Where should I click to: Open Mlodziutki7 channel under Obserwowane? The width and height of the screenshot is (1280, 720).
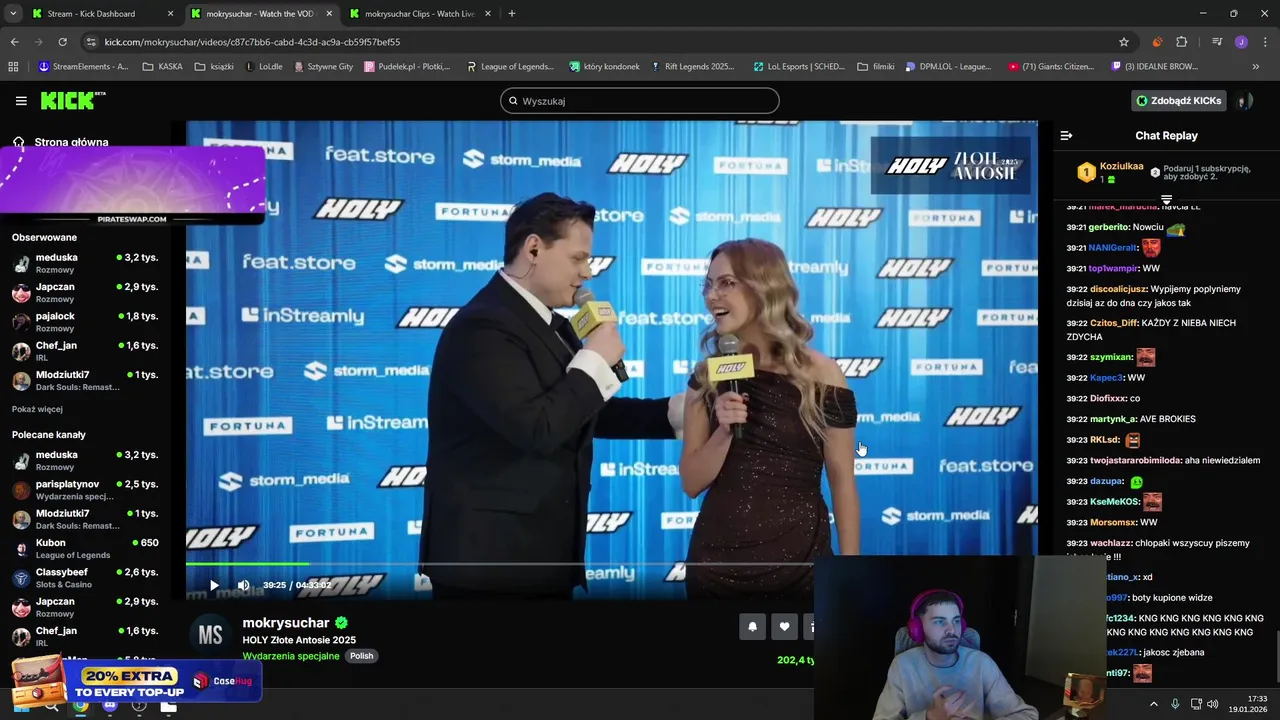[x=85, y=381]
